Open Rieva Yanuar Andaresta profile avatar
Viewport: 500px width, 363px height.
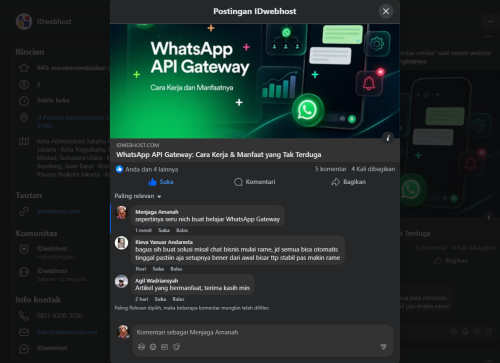coord(121,243)
